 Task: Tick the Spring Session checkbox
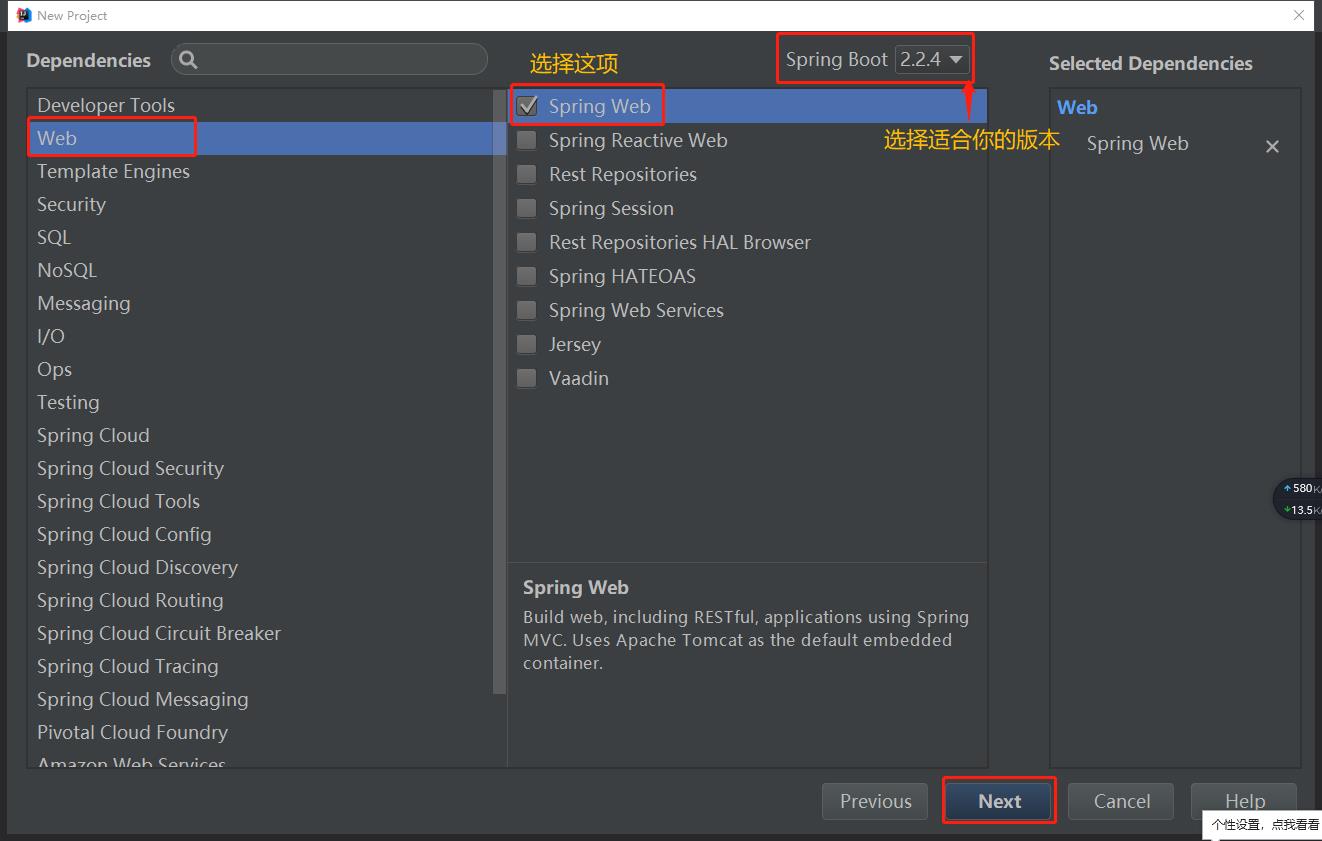pos(527,208)
